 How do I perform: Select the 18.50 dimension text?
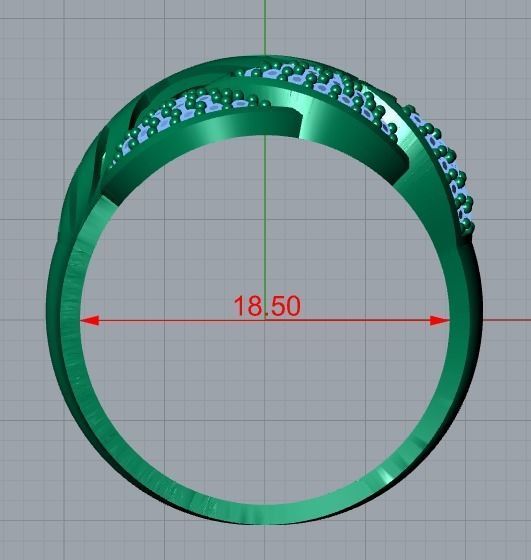point(267,306)
